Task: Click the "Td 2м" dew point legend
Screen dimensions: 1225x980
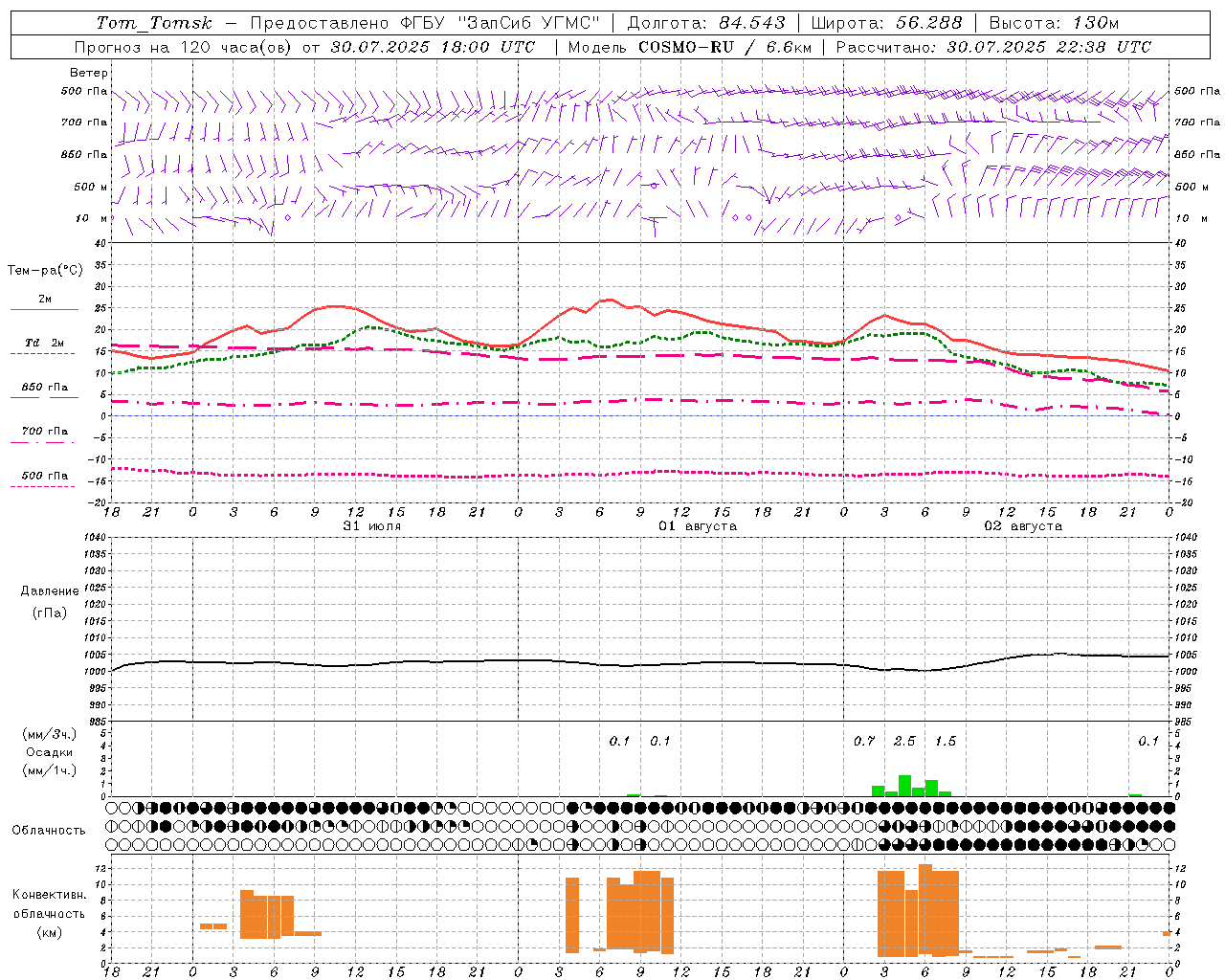Action: [44, 343]
